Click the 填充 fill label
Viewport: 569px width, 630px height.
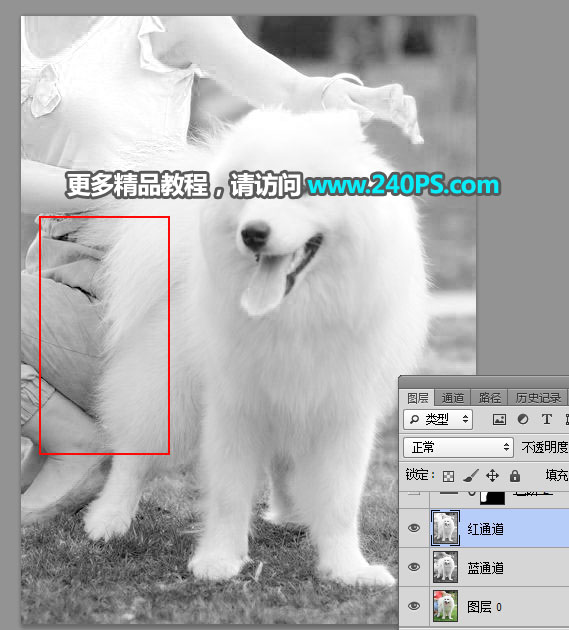click(x=557, y=475)
